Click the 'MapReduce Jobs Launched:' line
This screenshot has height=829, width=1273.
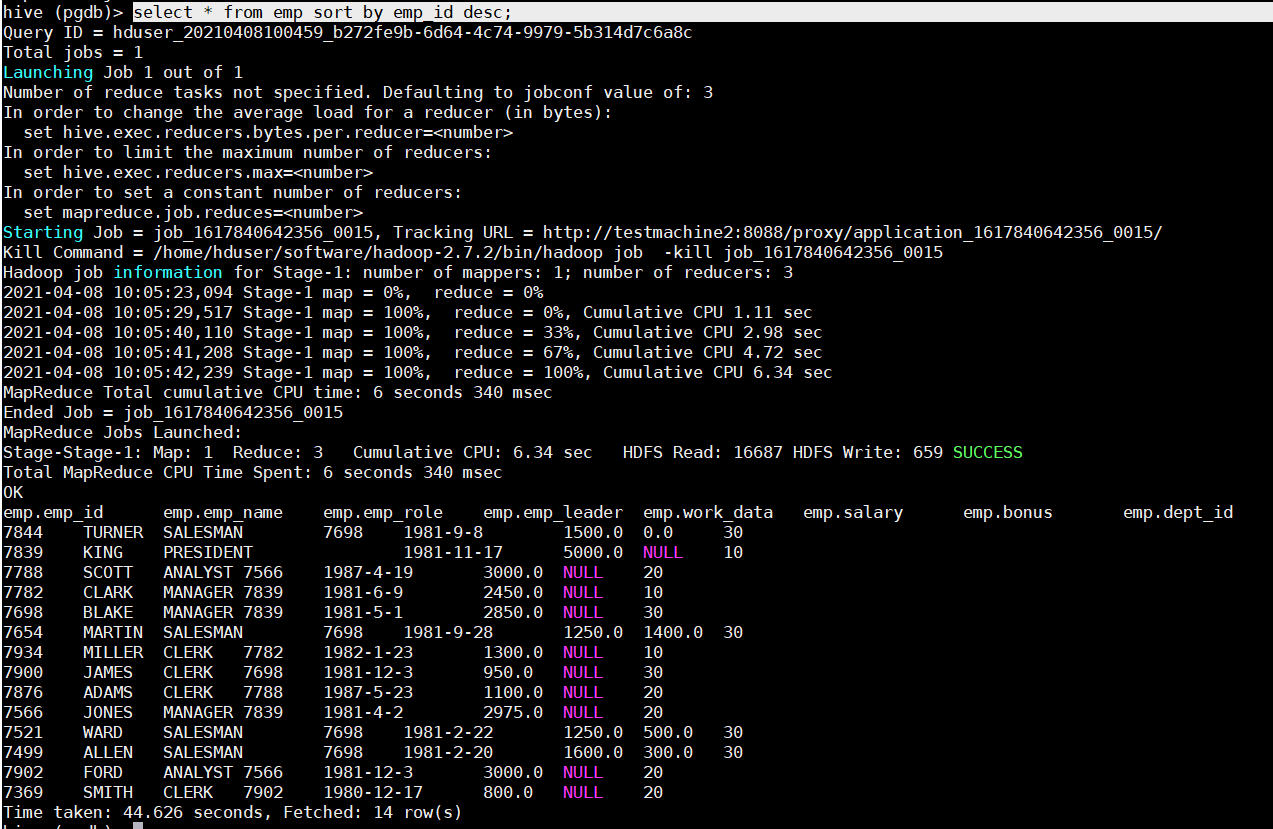point(123,432)
